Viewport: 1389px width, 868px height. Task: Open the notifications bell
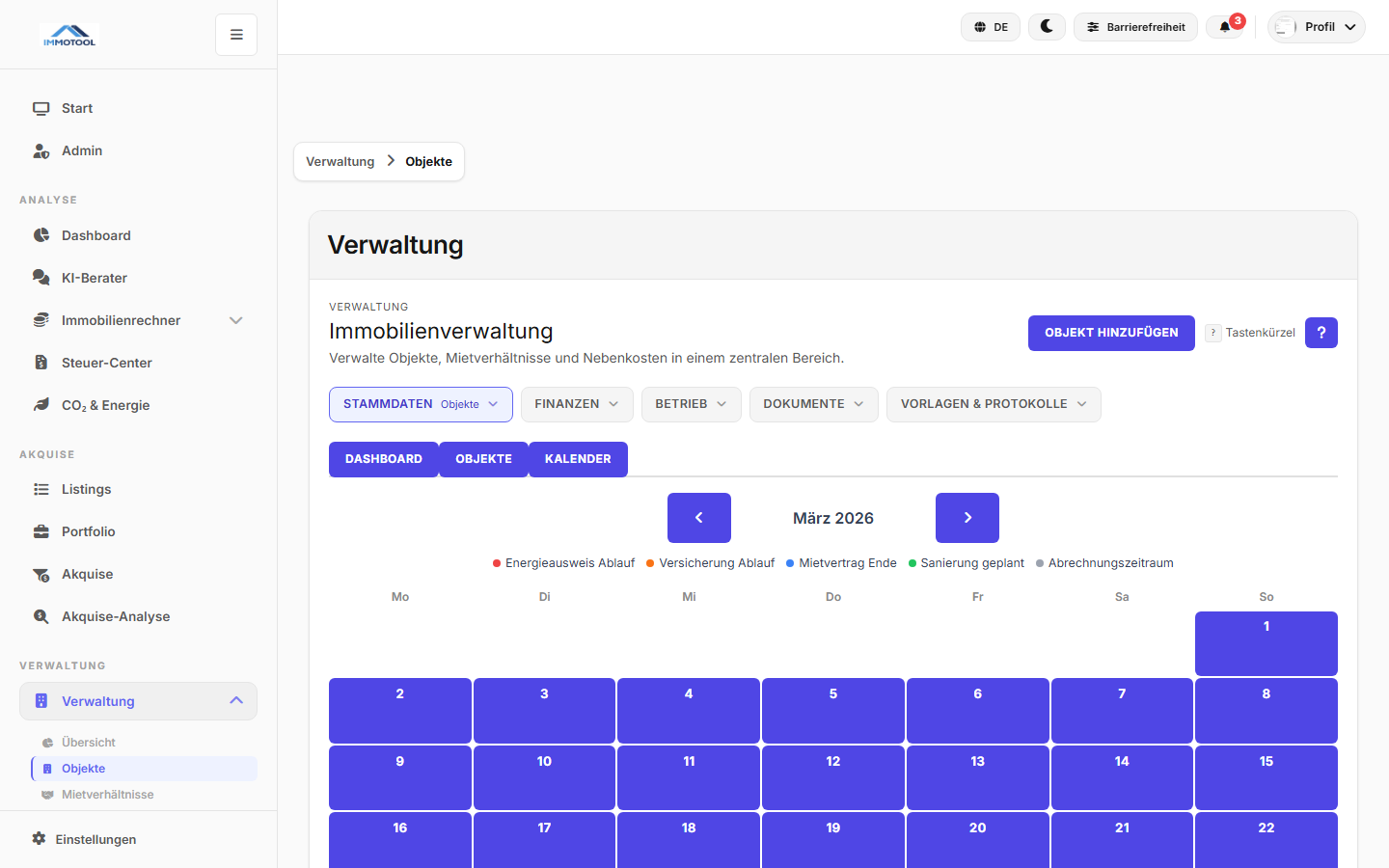tap(1225, 27)
